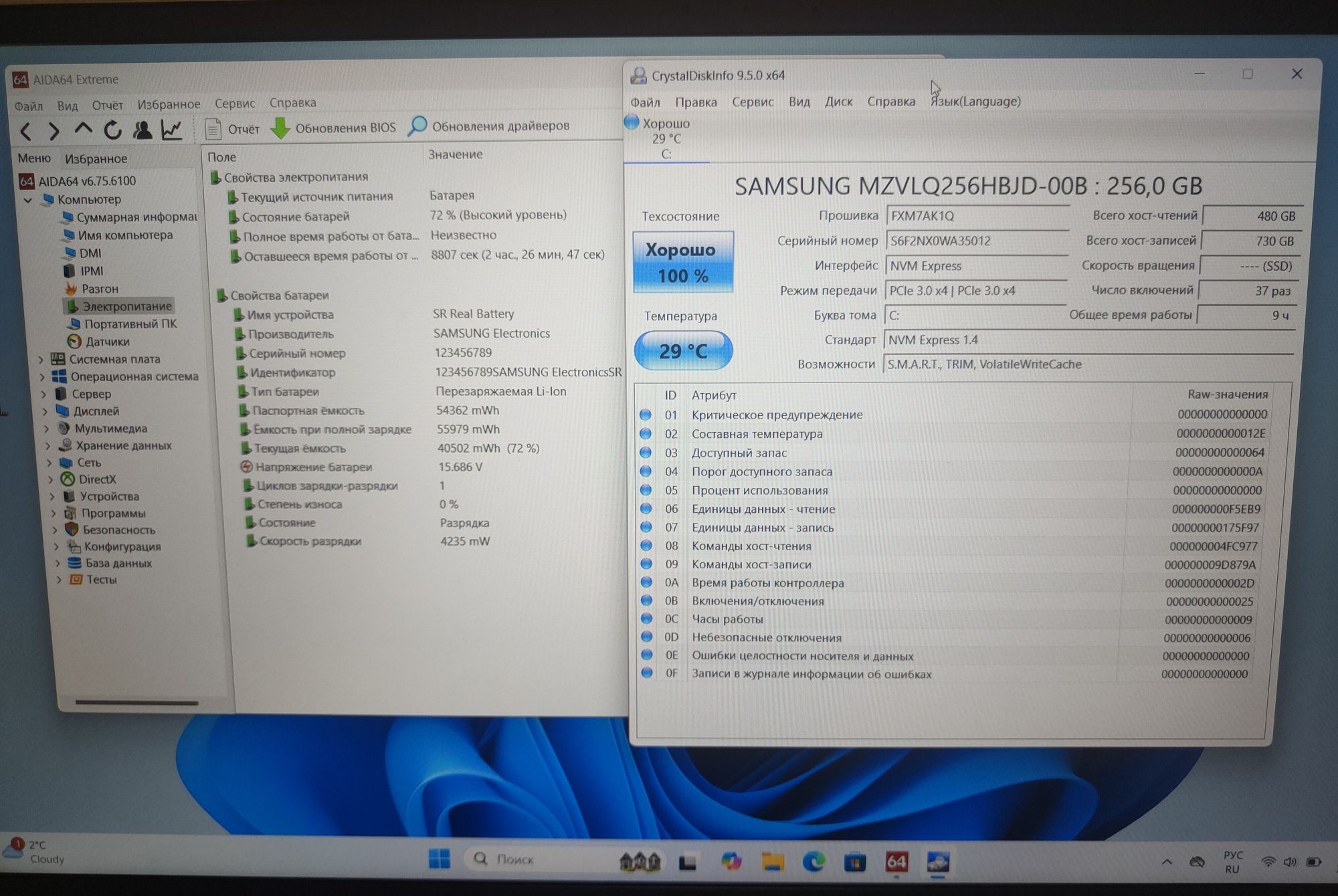Click AIDA64 Refresh icon
1338x896 pixels.
(x=112, y=130)
